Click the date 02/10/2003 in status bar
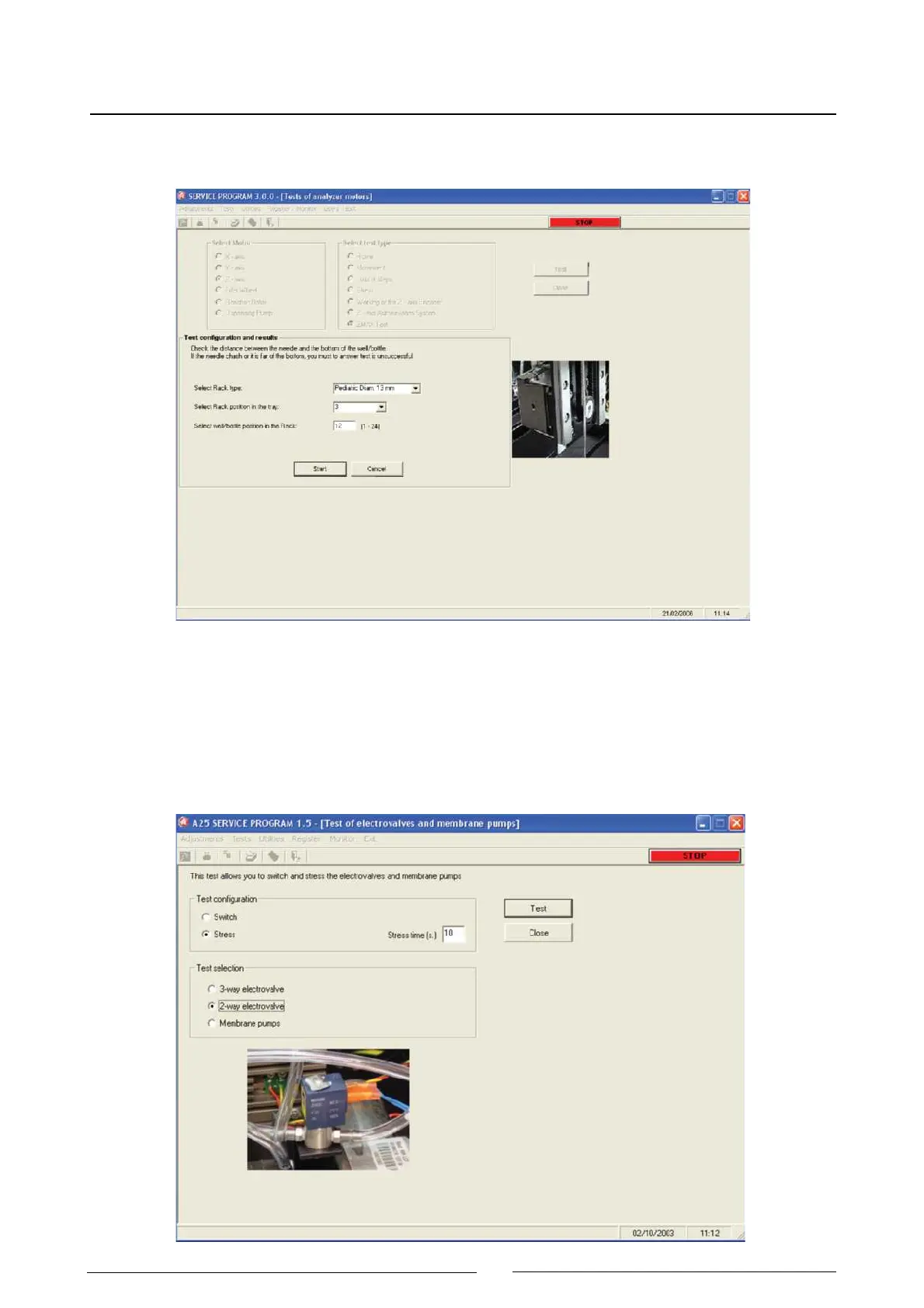The width and height of the screenshot is (924, 1308). [653, 1233]
